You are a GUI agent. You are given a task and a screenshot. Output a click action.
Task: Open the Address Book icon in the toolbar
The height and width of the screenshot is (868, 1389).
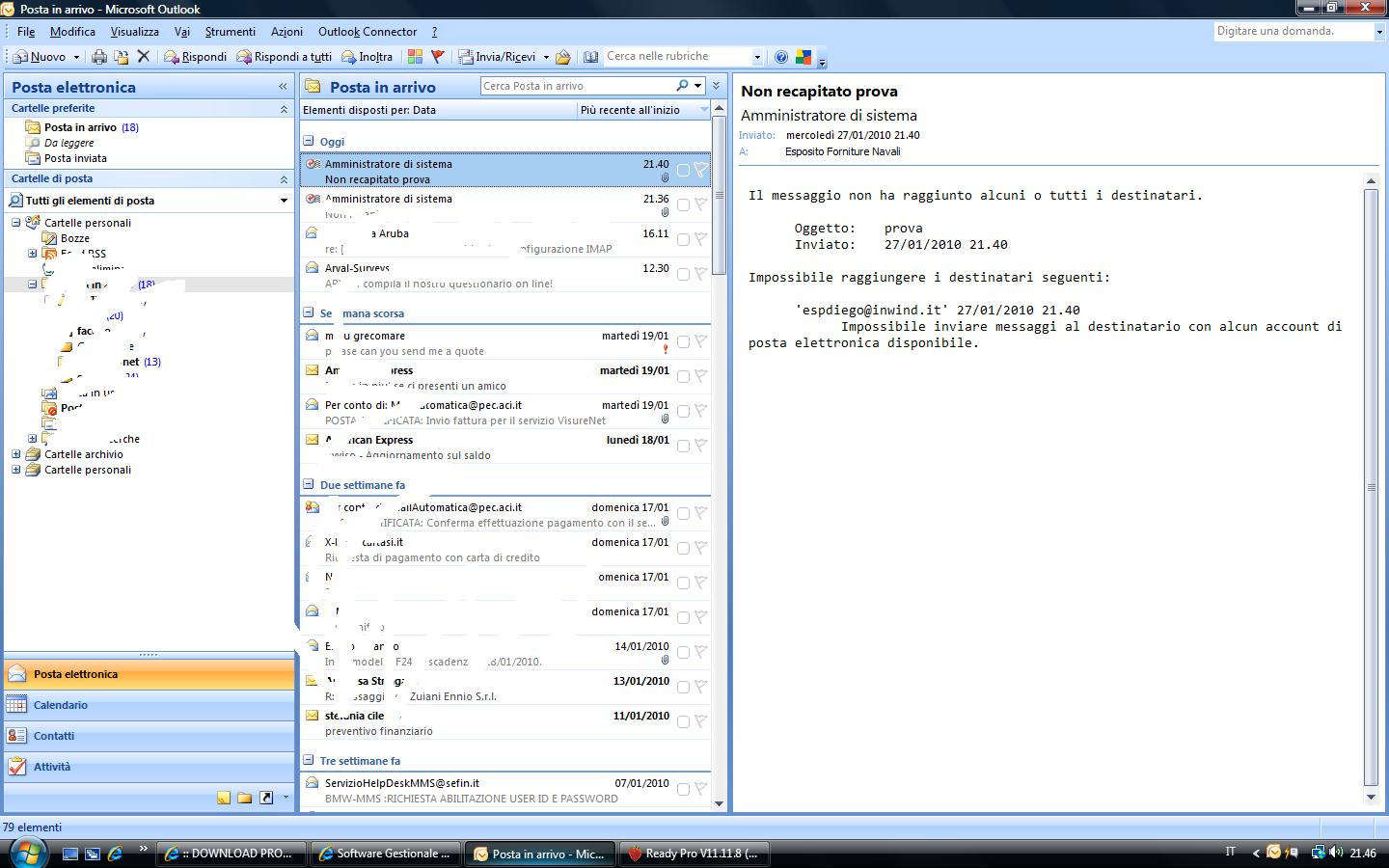590,57
